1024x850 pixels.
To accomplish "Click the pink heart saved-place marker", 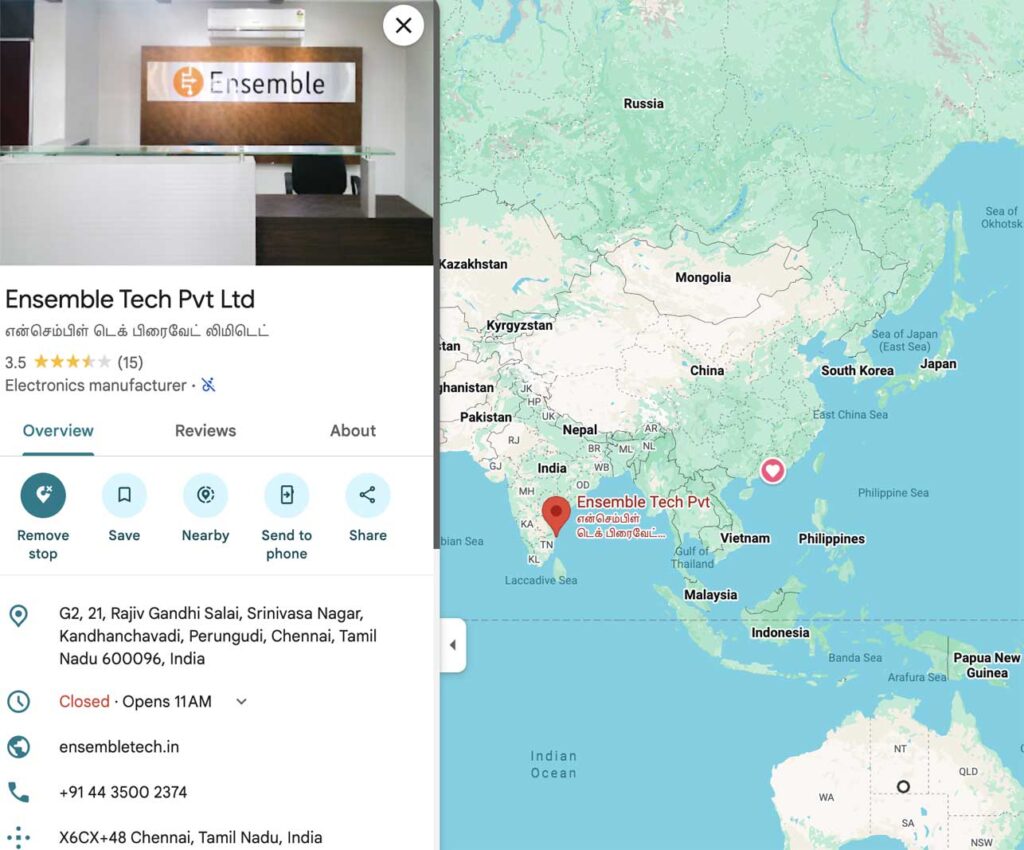I will click(773, 470).
